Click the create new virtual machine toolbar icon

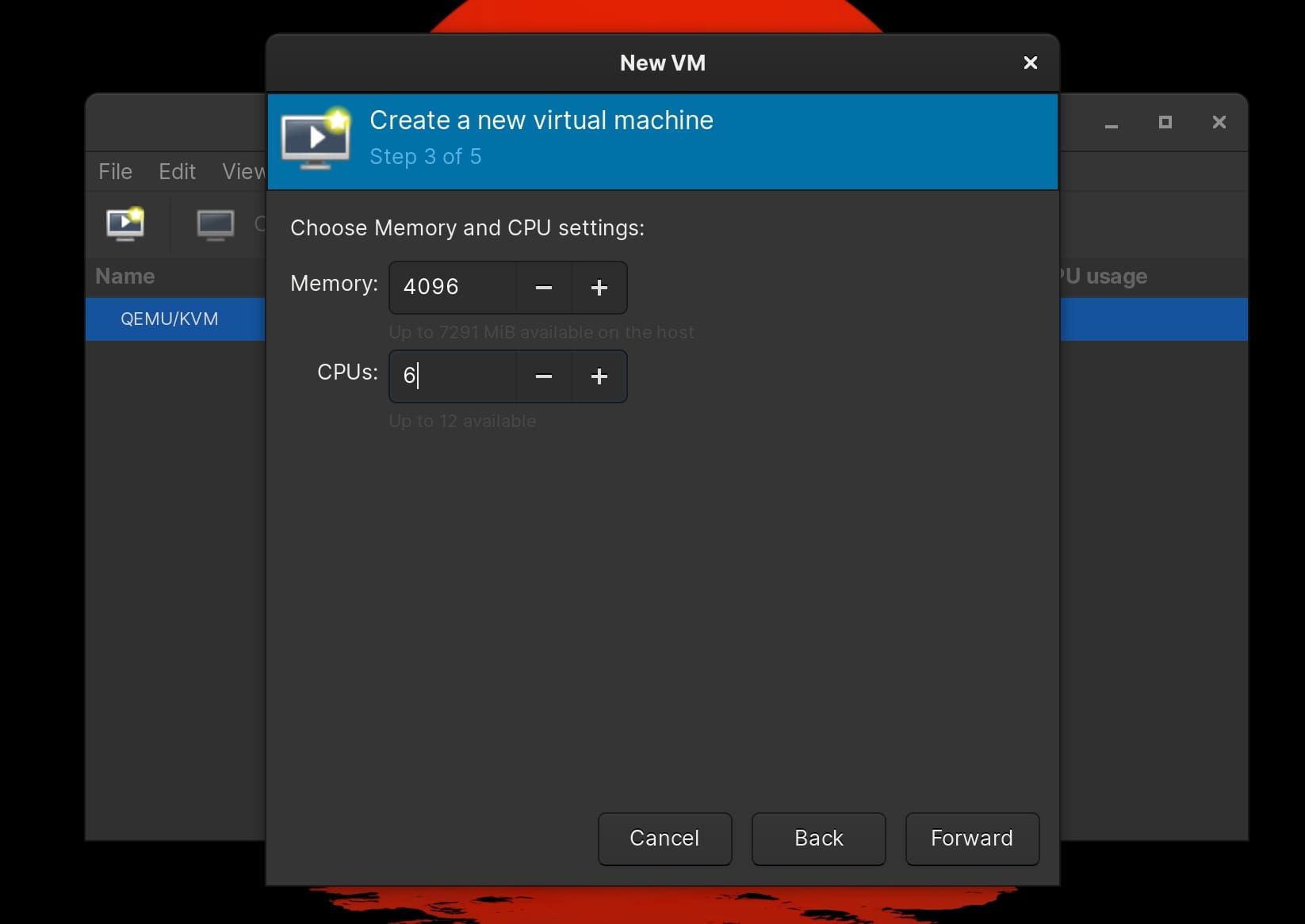(126, 225)
